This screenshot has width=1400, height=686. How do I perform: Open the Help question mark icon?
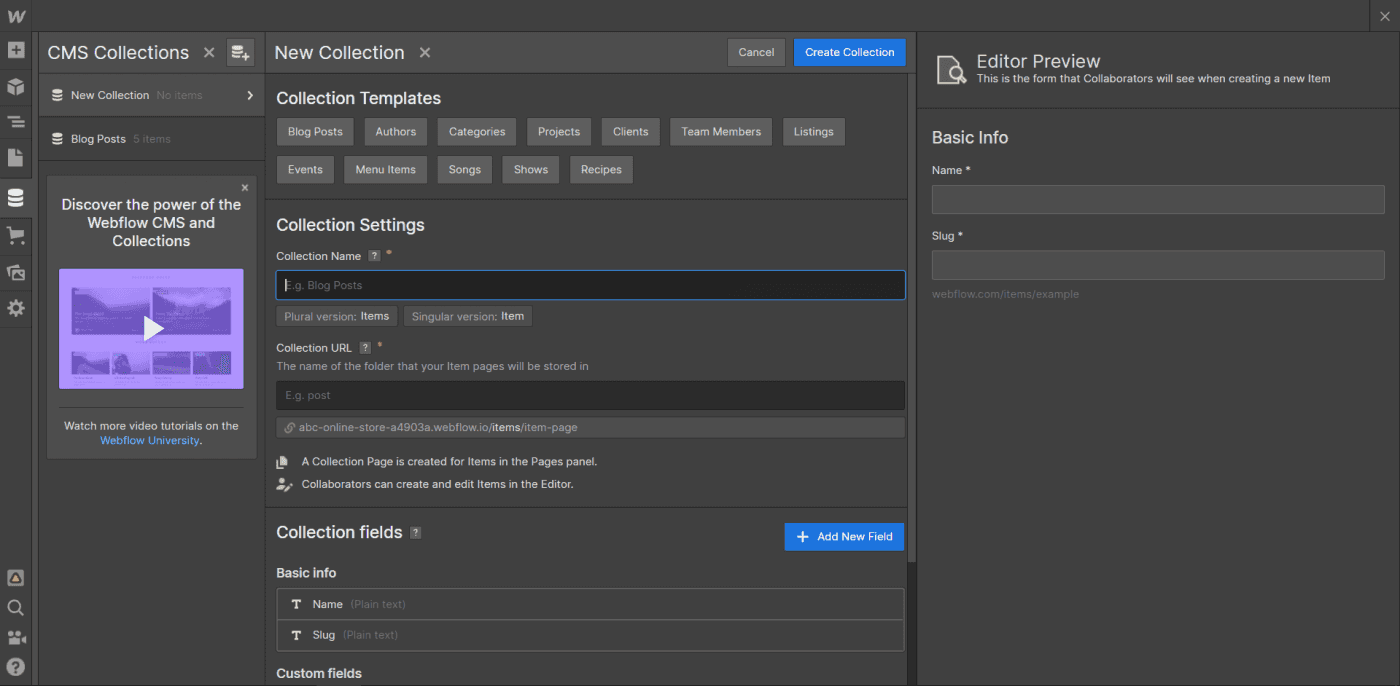16,667
